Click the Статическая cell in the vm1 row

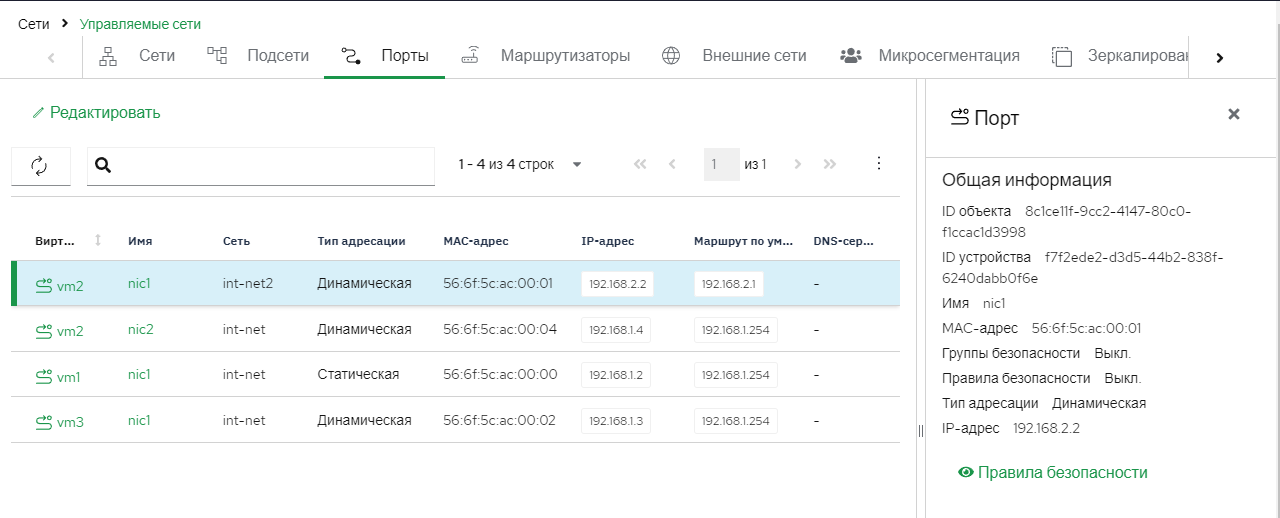pos(358,374)
